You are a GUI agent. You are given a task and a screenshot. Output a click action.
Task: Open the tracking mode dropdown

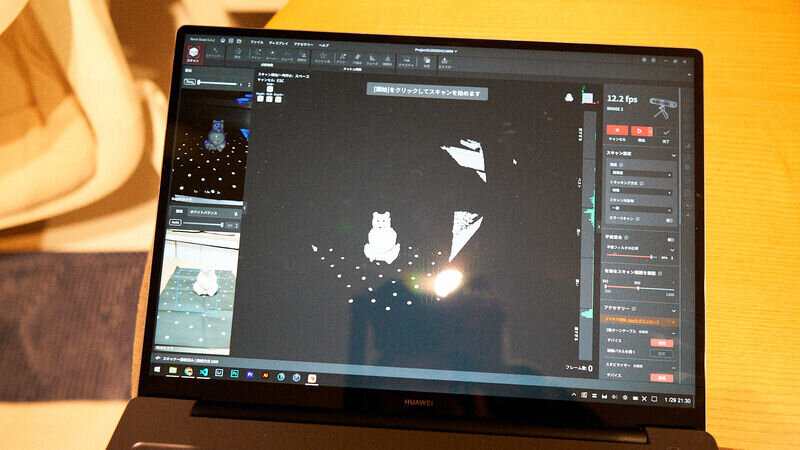(641, 191)
